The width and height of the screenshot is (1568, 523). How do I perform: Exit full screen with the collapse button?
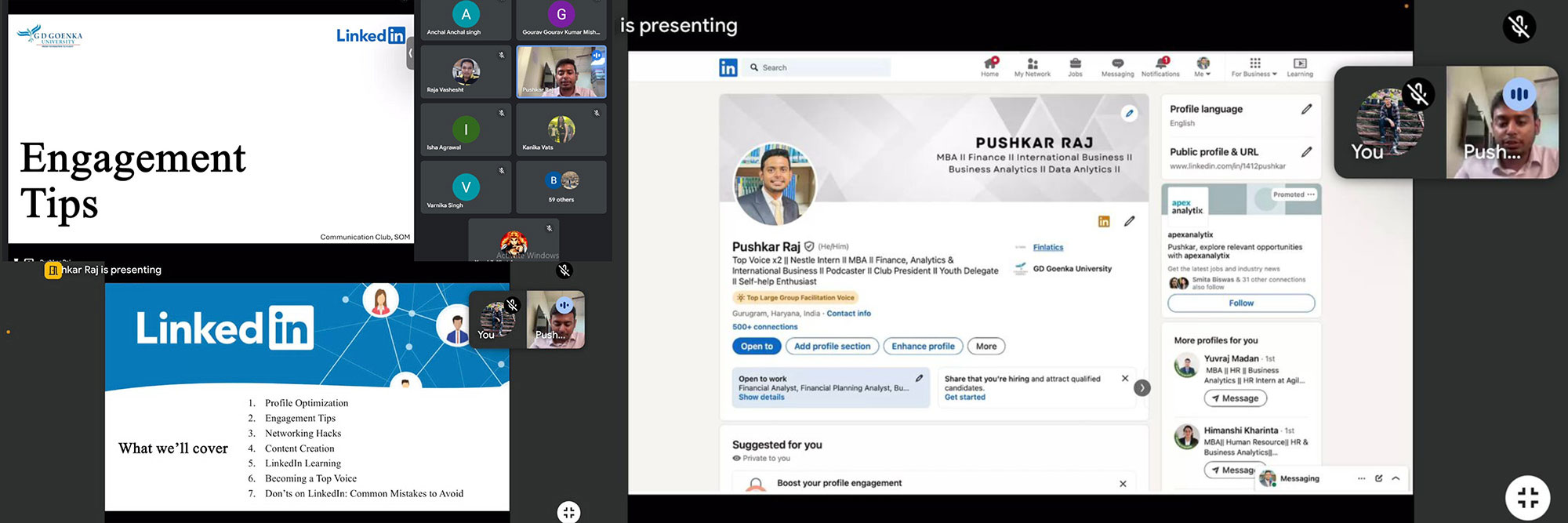[x=1527, y=497]
